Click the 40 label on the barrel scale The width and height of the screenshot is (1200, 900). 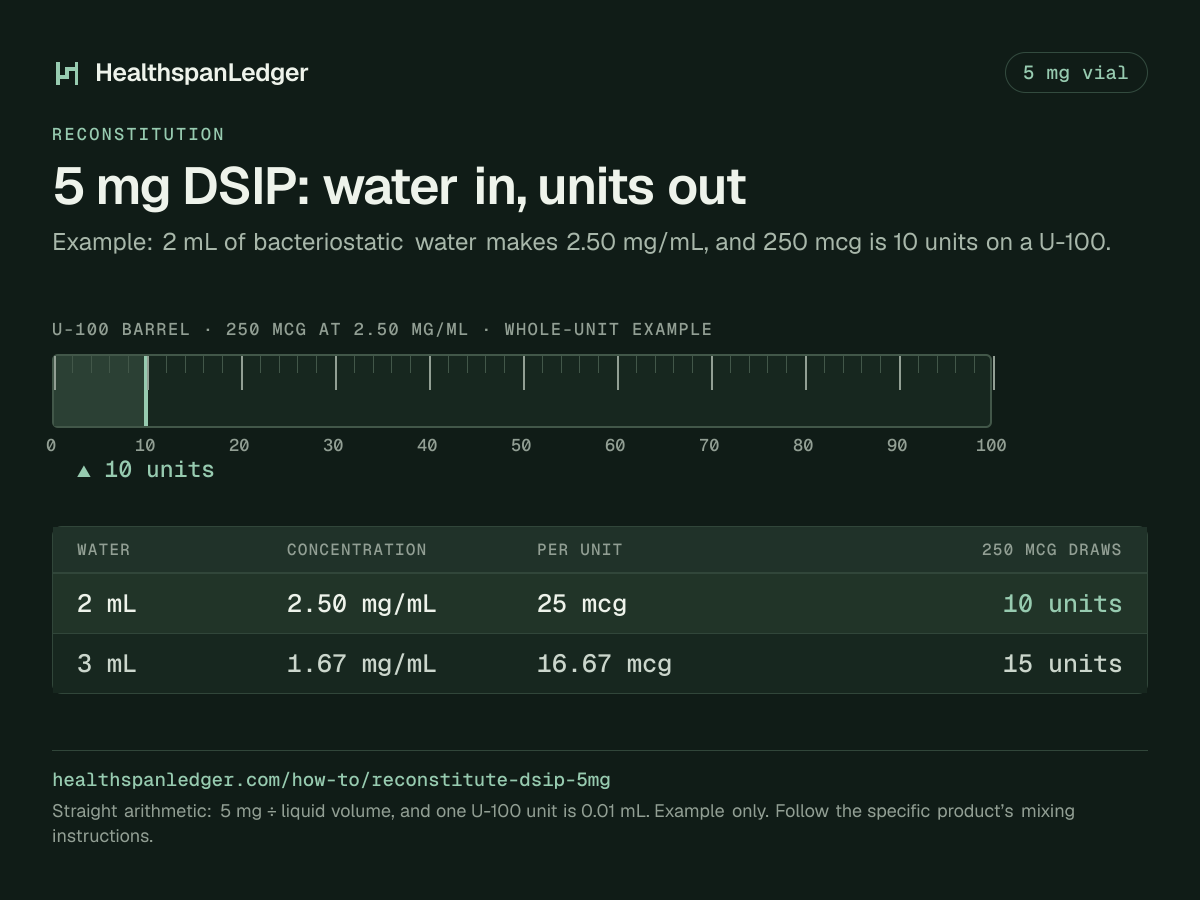[427, 445]
